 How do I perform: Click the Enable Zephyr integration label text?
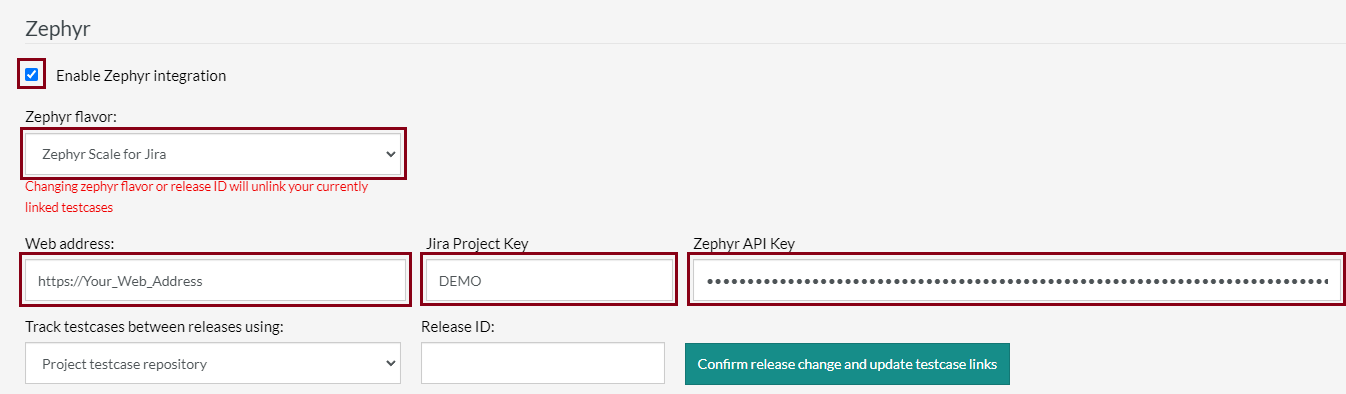click(141, 75)
